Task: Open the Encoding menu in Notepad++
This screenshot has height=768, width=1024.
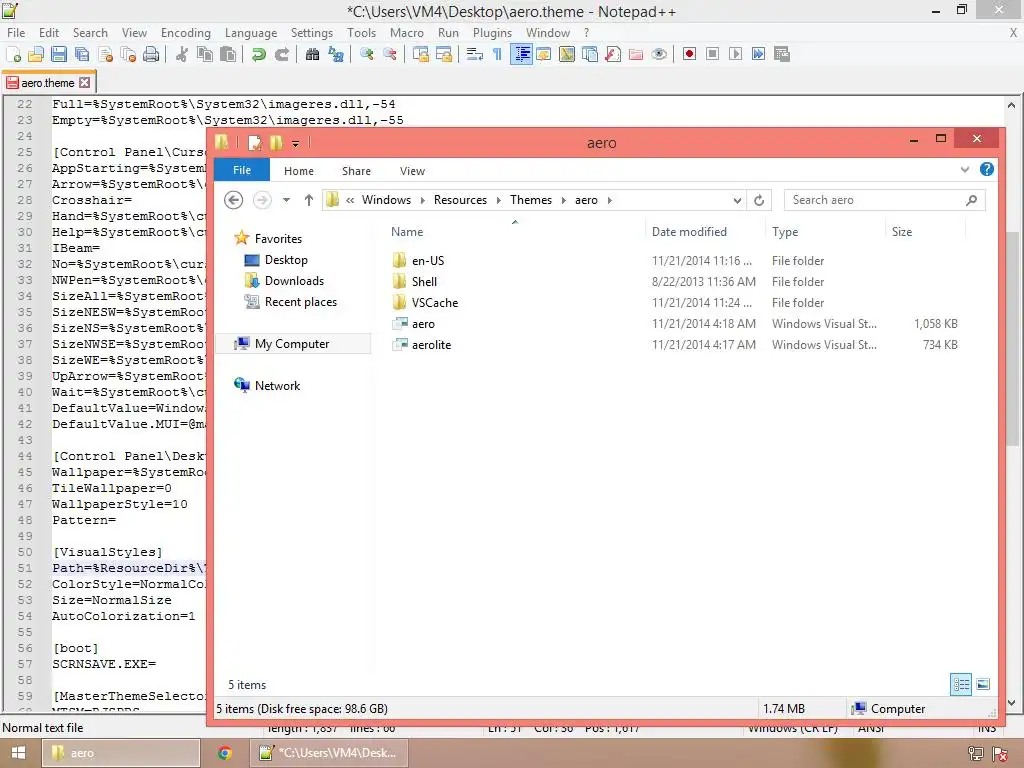Action: click(x=185, y=33)
